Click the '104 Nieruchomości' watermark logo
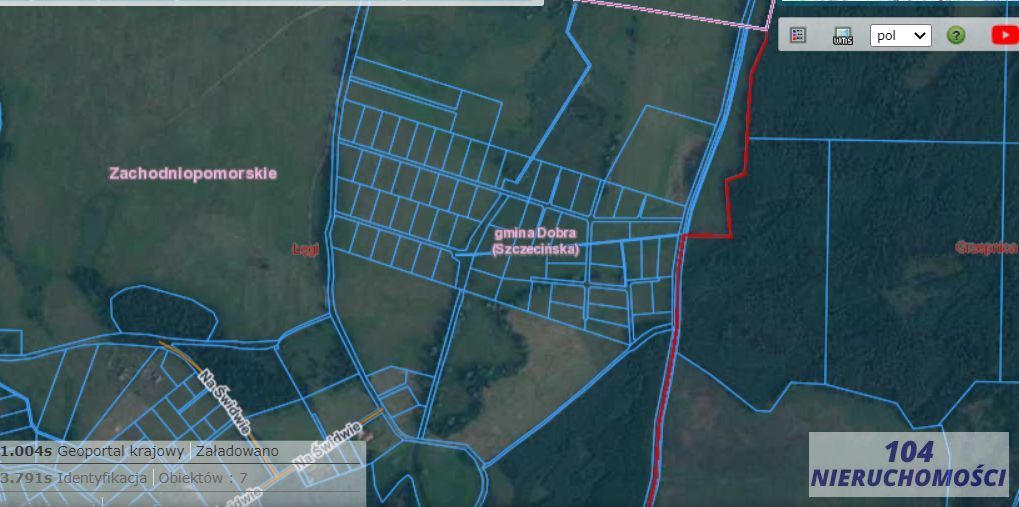 908,465
